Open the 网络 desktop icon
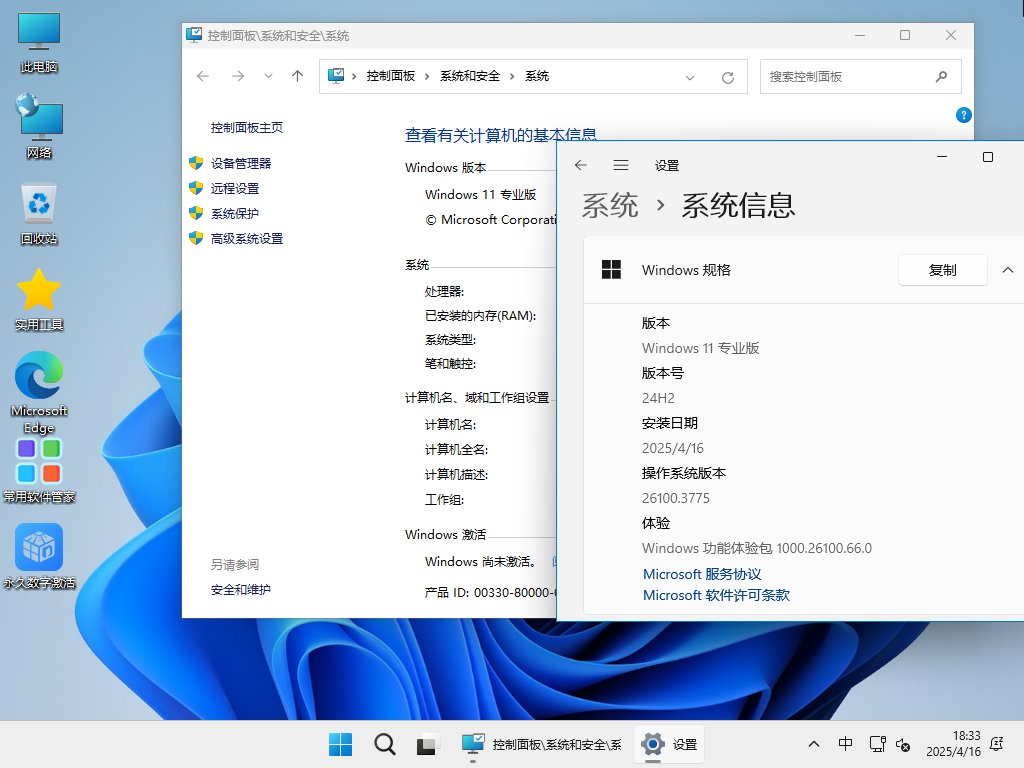This screenshot has height=768, width=1024. 39,127
